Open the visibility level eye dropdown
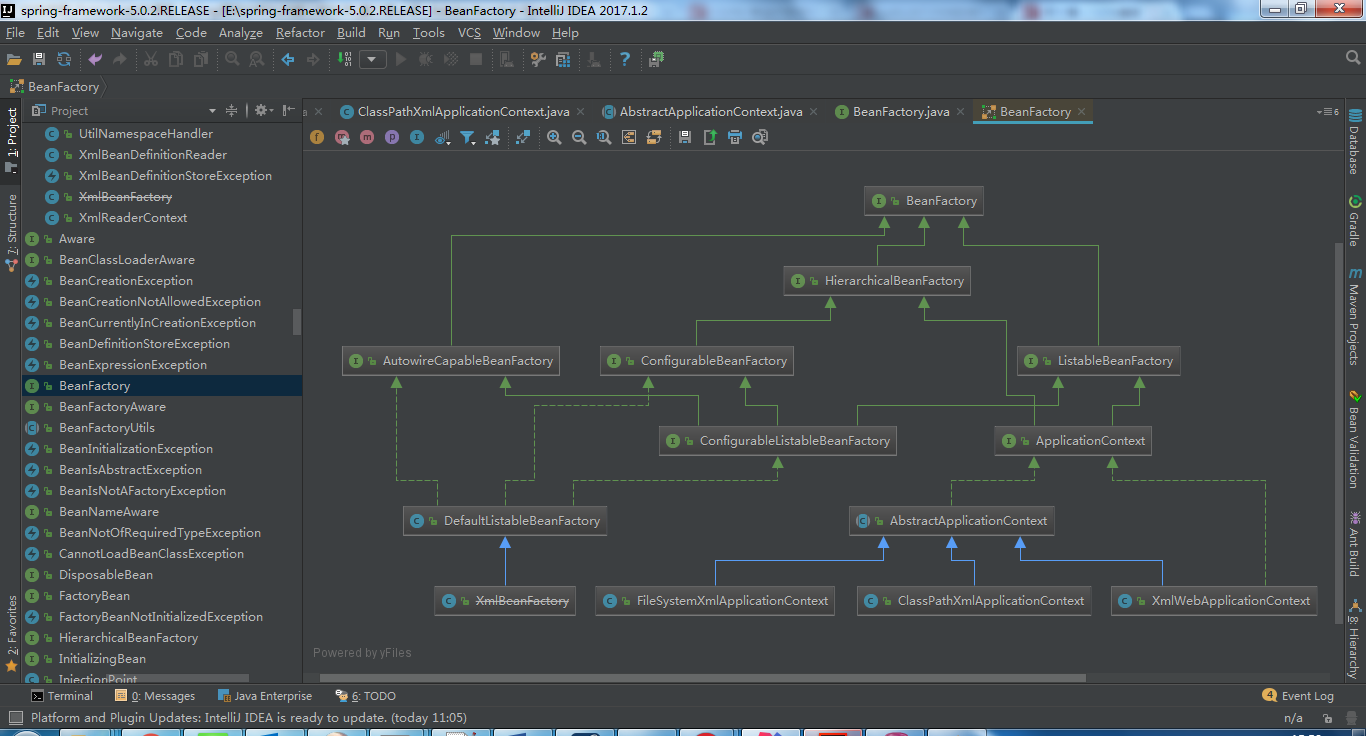 [443, 137]
